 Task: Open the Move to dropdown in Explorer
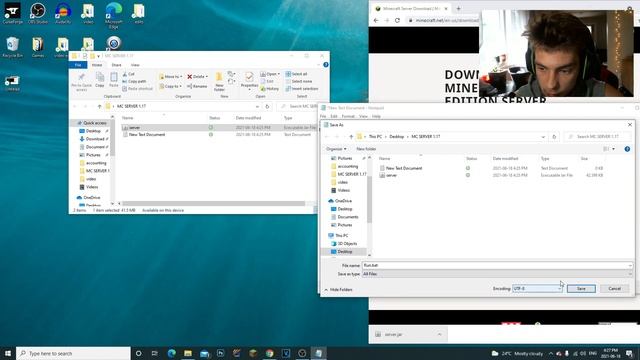click(170, 76)
